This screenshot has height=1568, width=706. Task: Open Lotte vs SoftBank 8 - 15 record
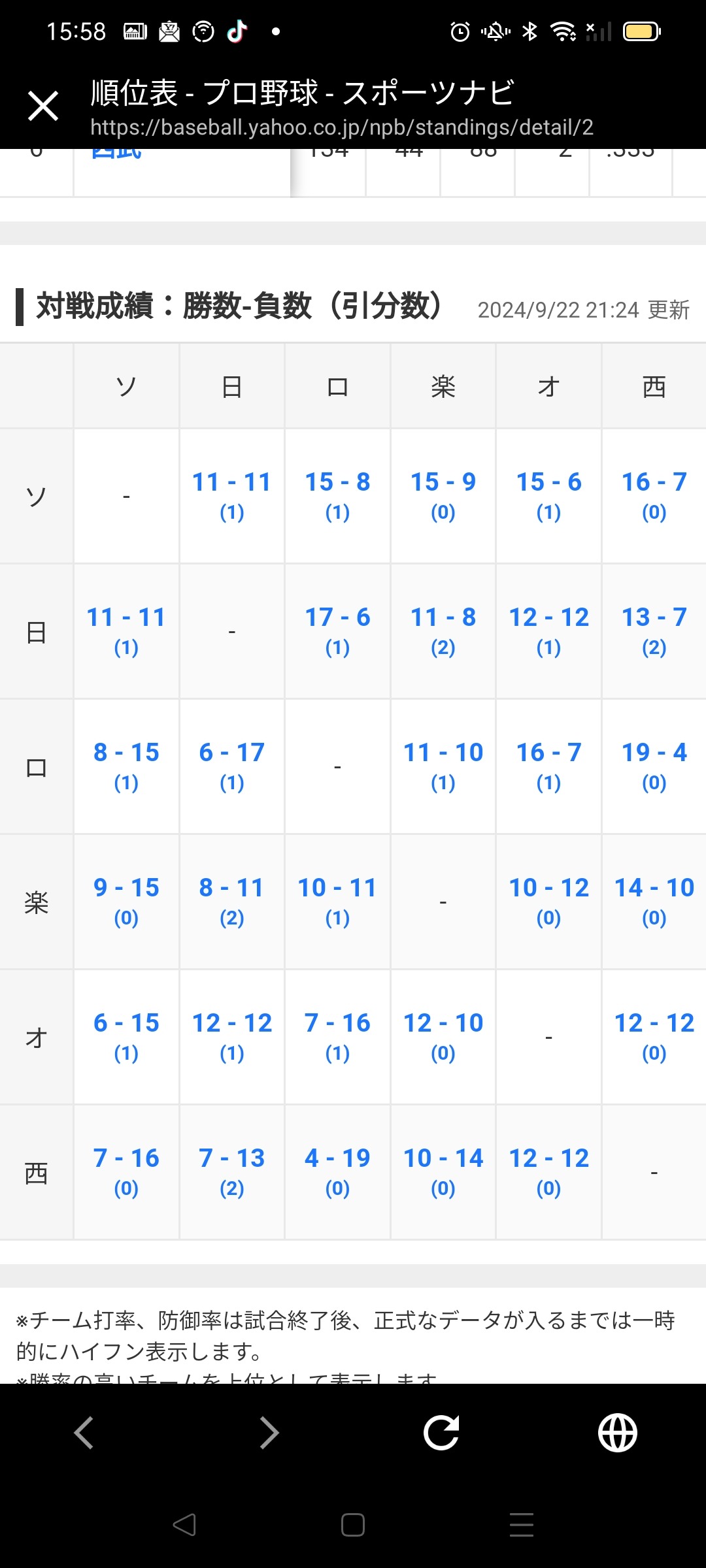126,765
